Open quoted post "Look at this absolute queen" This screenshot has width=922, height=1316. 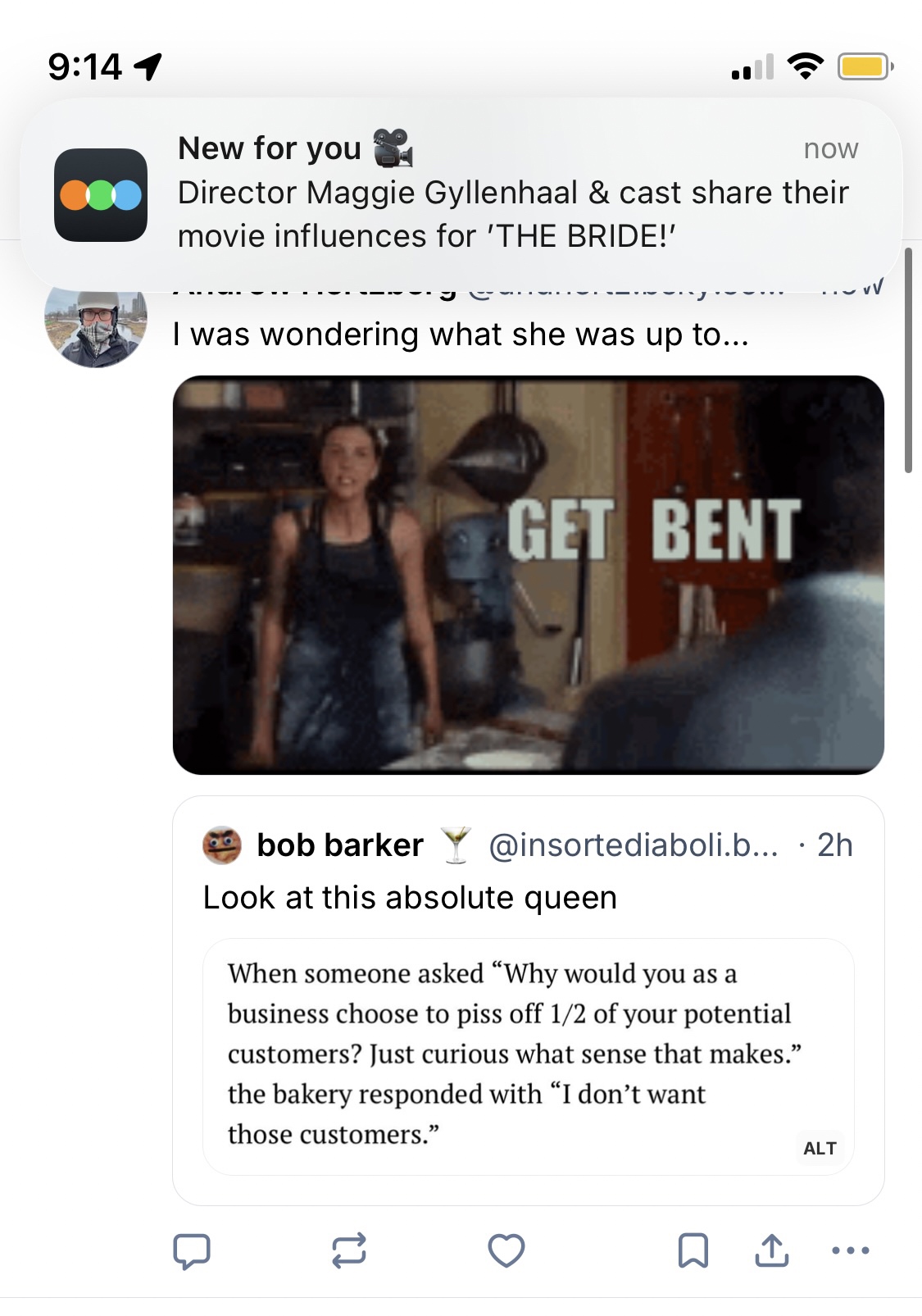[x=410, y=898]
